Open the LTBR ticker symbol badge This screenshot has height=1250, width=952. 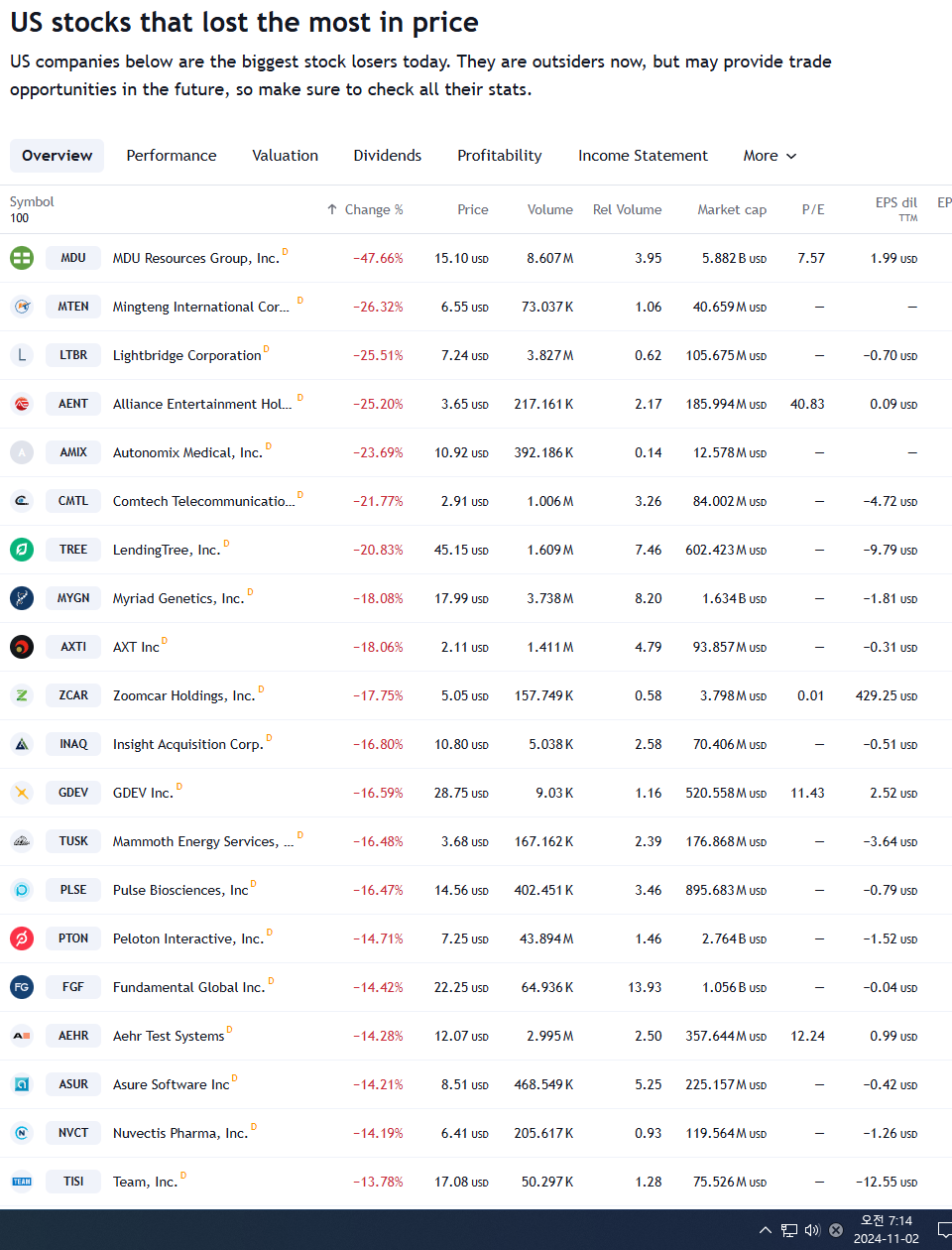click(73, 355)
